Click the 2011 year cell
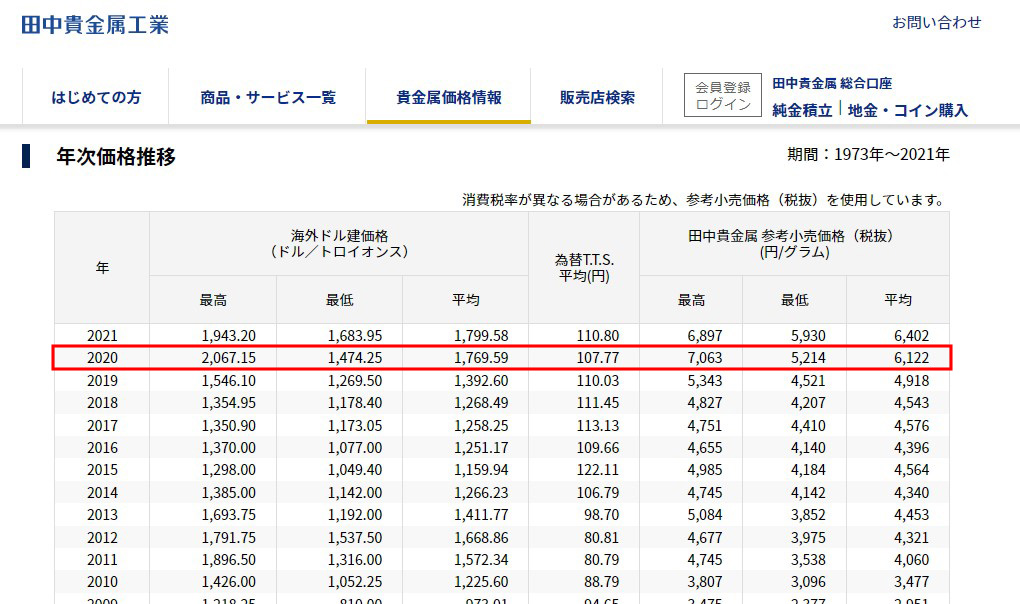 click(x=102, y=560)
